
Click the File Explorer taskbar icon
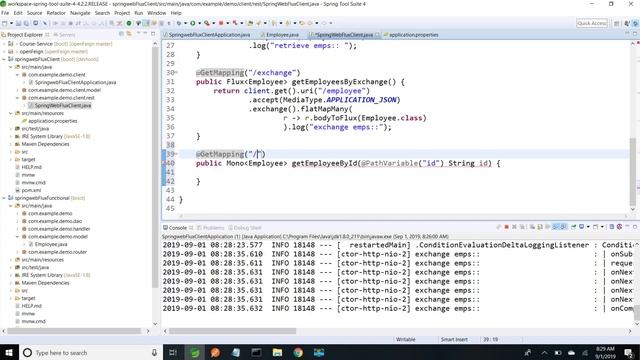(277, 353)
